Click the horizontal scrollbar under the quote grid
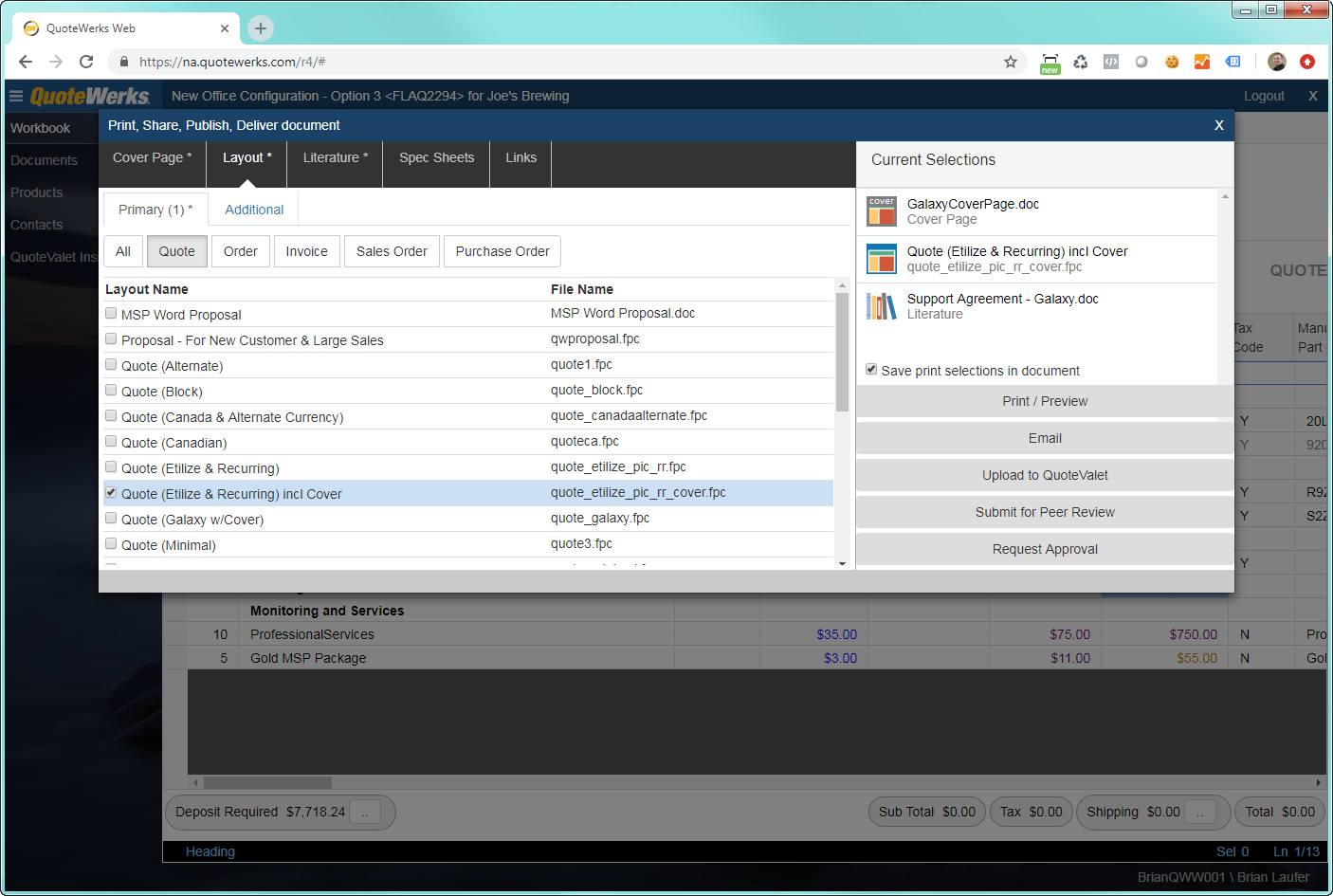This screenshot has width=1333, height=896. tap(268, 783)
